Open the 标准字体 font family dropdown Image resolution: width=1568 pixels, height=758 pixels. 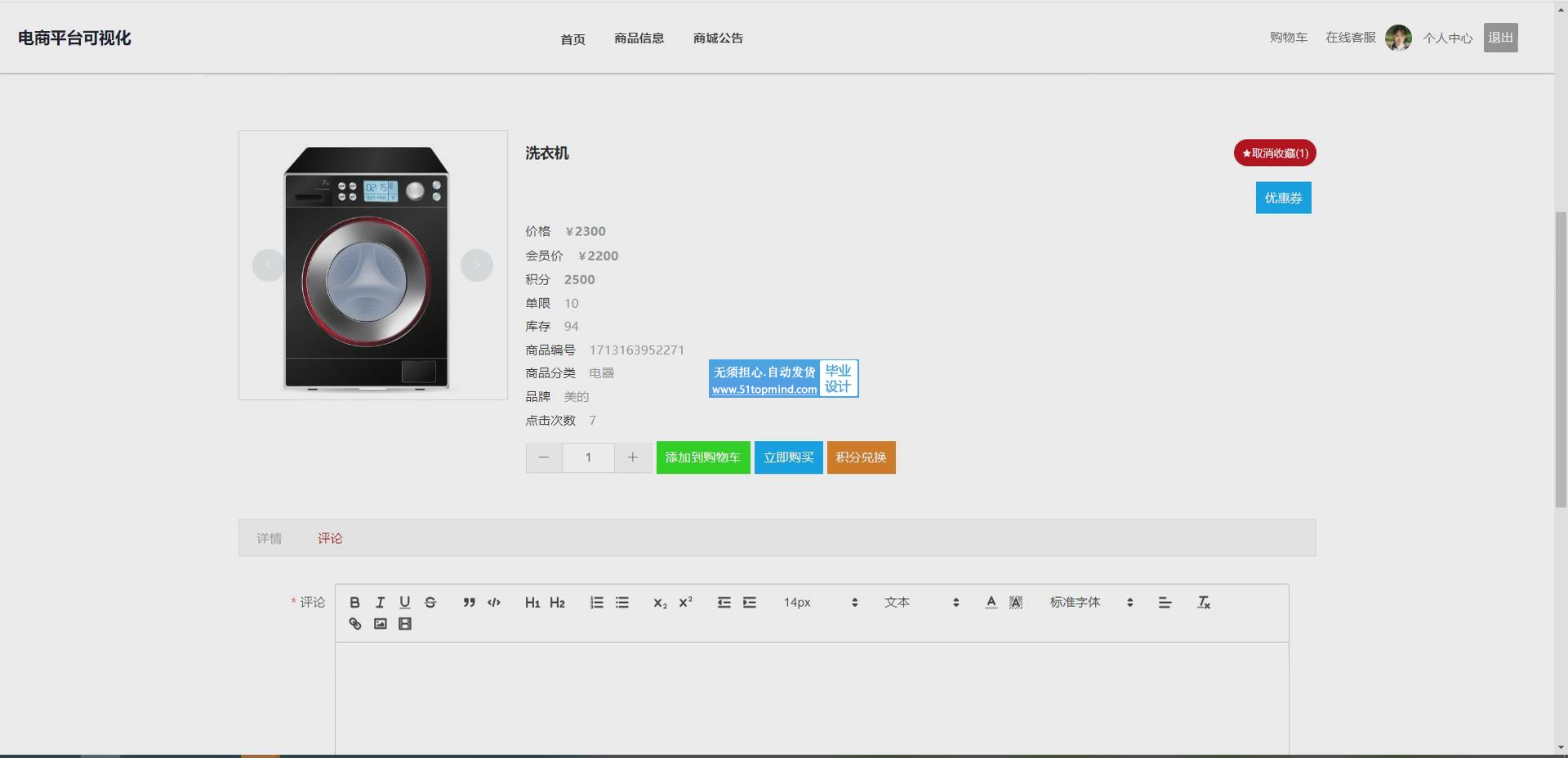pos(1091,602)
